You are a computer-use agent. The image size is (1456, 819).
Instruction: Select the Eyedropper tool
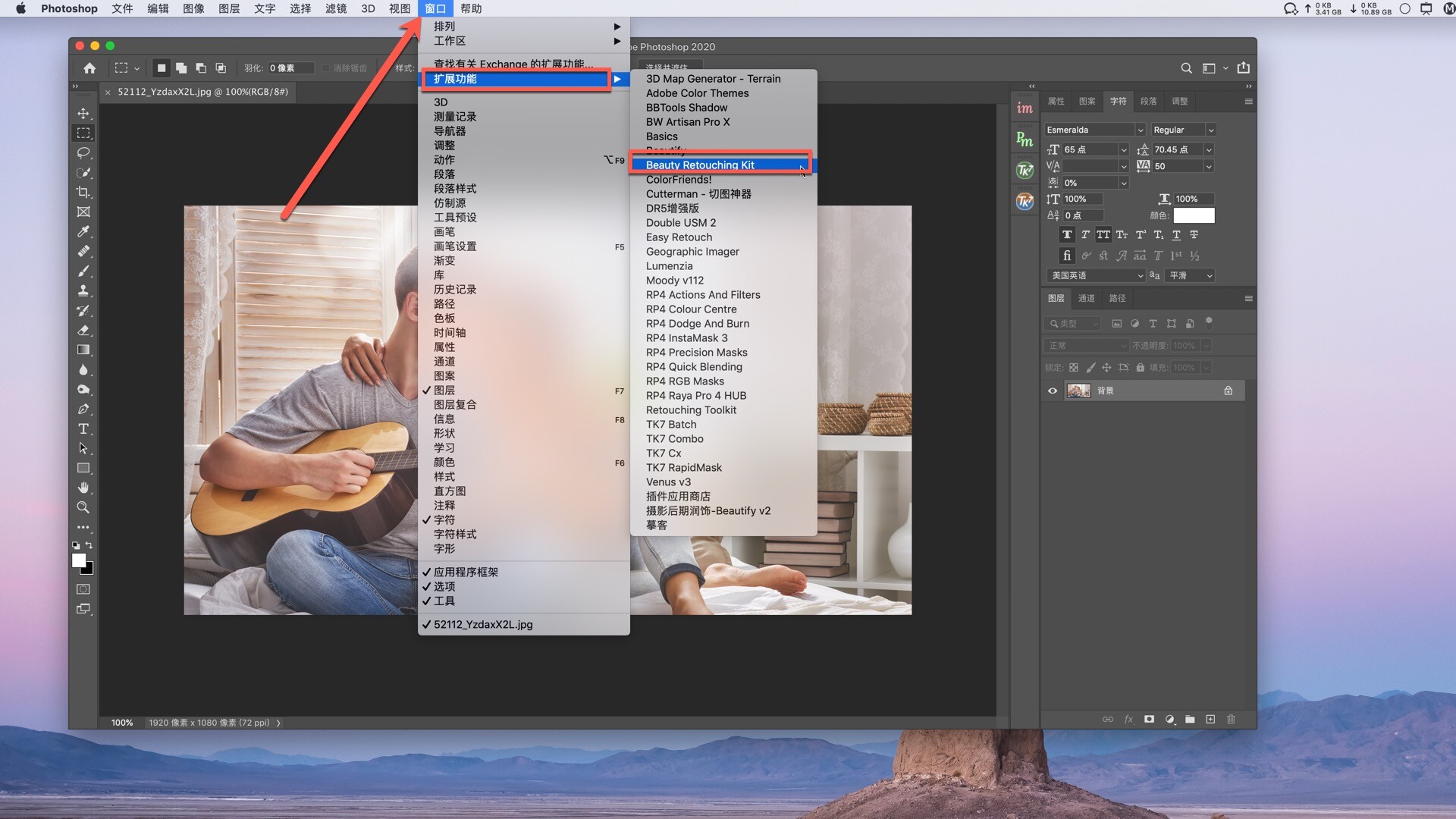tap(83, 231)
